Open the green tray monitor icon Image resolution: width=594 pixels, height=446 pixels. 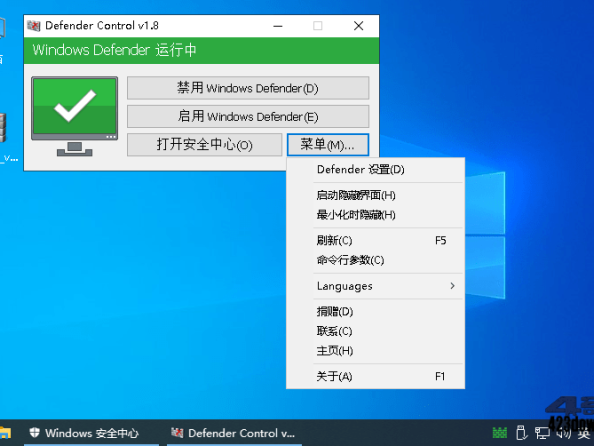[500, 432]
